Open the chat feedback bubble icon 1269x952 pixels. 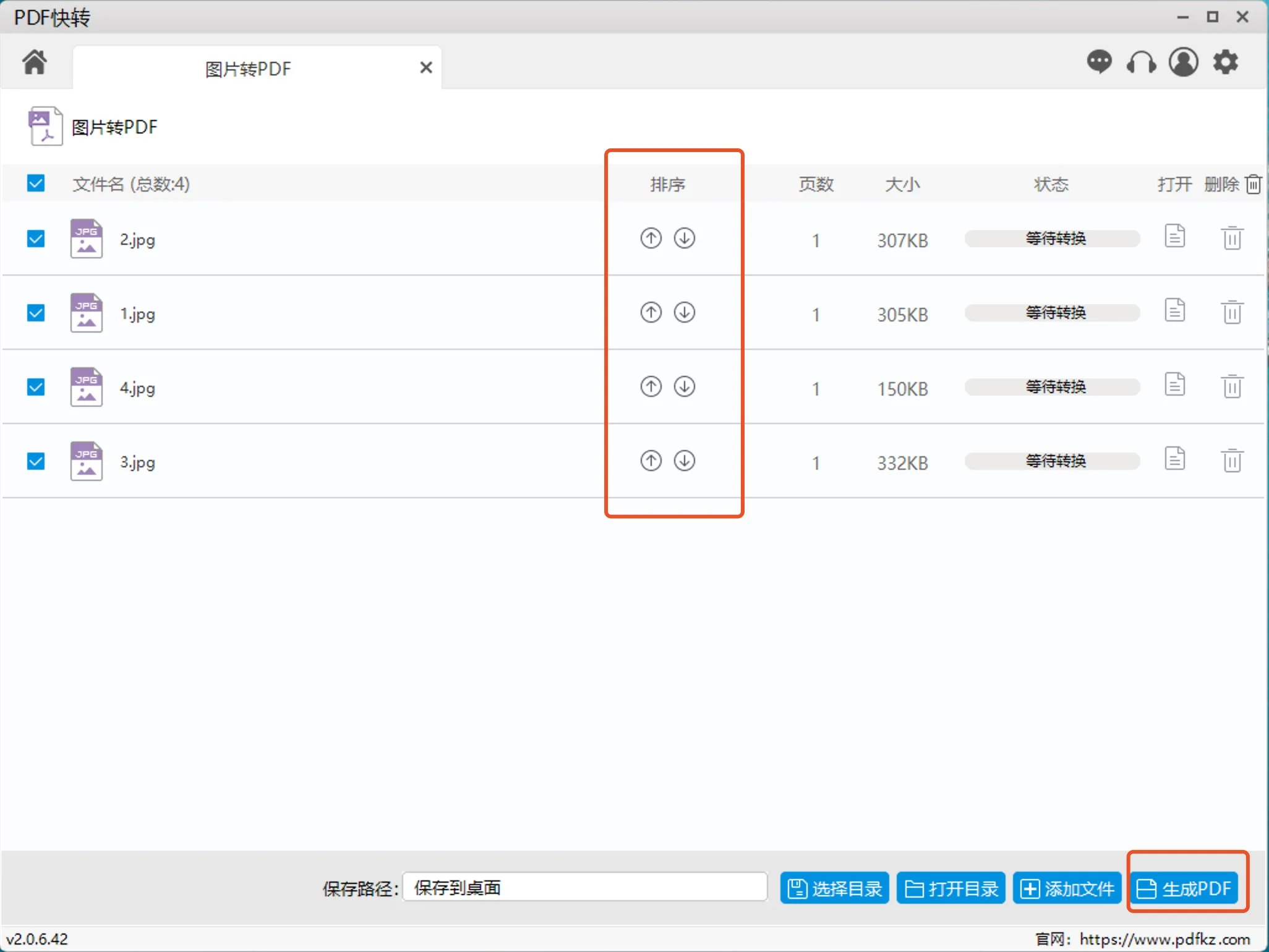(1099, 62)
